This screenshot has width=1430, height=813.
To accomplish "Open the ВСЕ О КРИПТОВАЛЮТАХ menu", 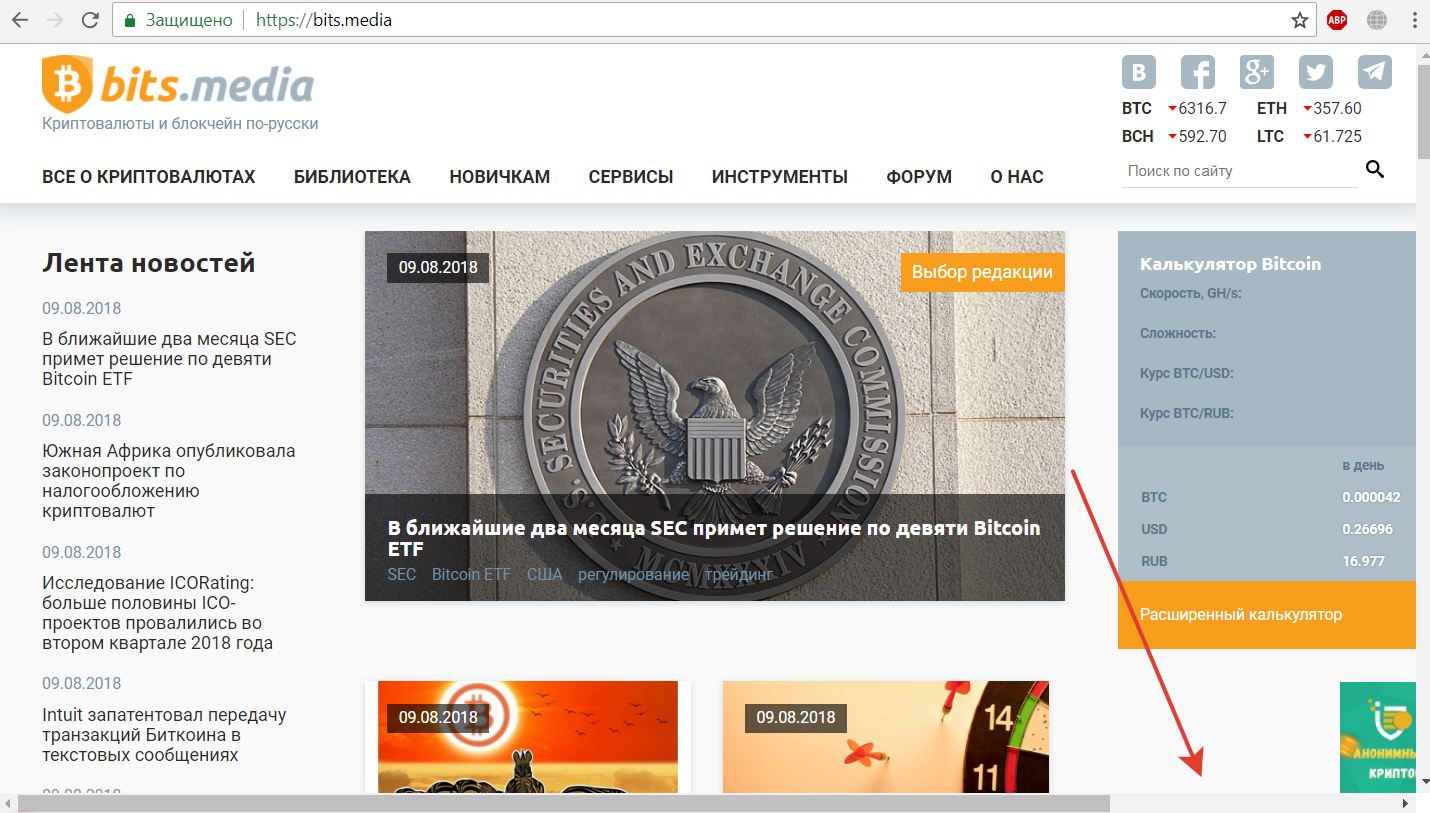I will pyautogui.click(x=149, y=177).
